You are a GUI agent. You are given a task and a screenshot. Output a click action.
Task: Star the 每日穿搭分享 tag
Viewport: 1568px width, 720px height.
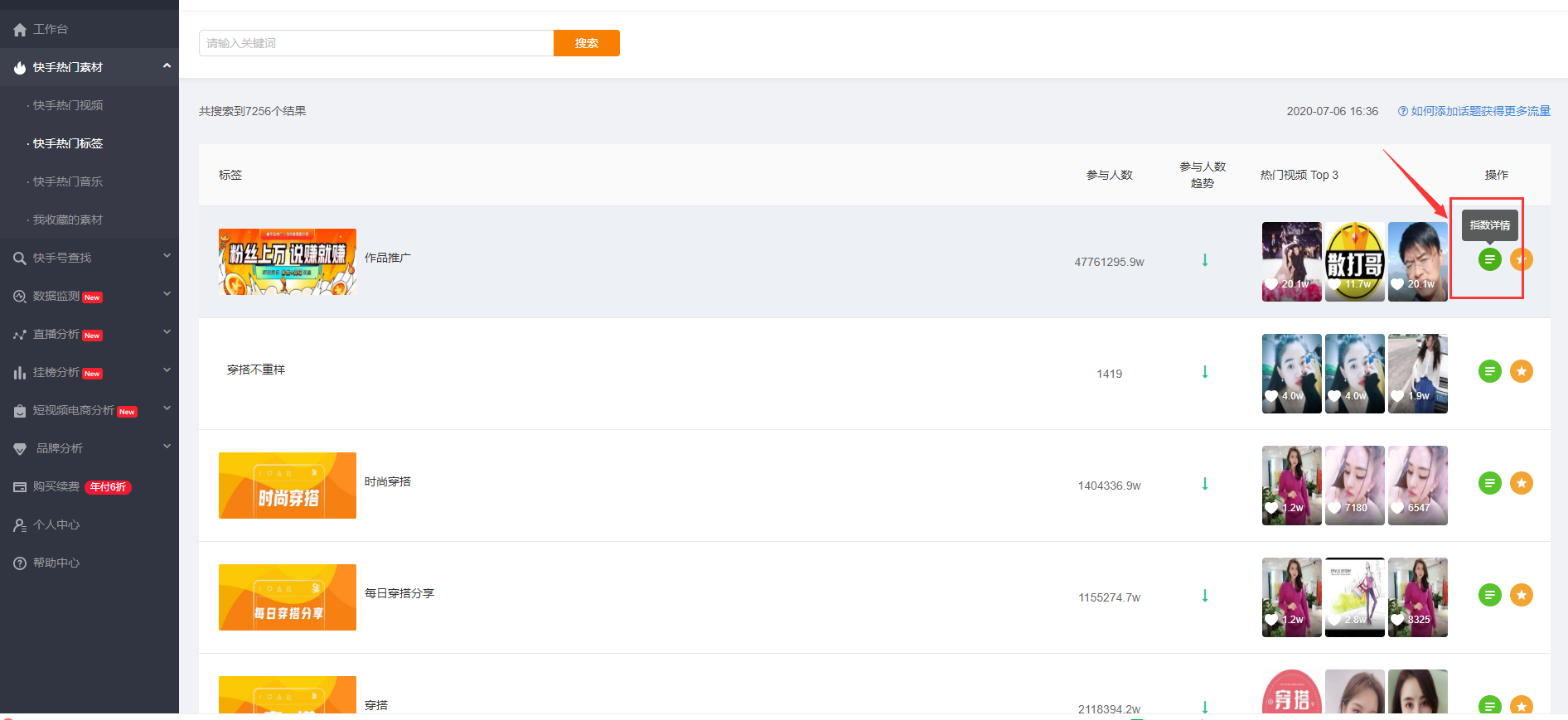pyautogui.click(x=1521, y=595)
